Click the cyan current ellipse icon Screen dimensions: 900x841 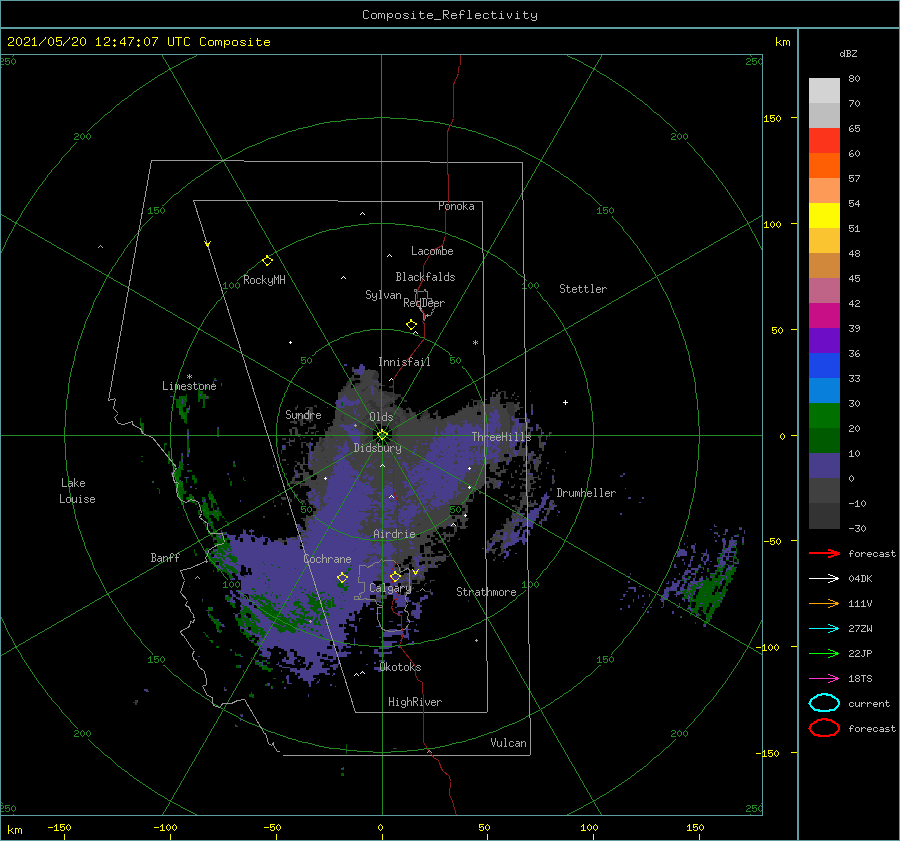(824, 703)
